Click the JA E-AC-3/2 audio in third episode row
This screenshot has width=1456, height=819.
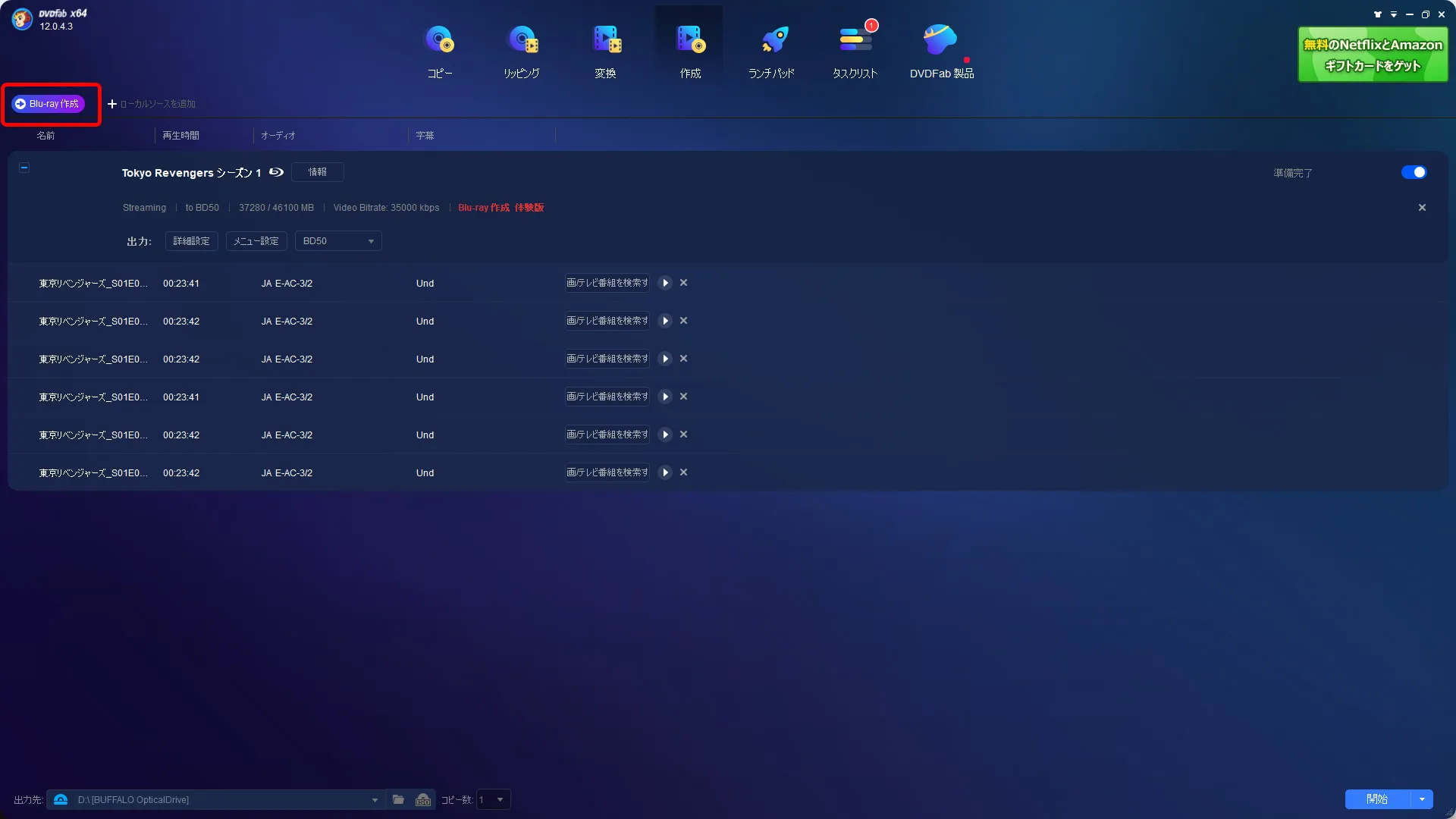(287, 359)
